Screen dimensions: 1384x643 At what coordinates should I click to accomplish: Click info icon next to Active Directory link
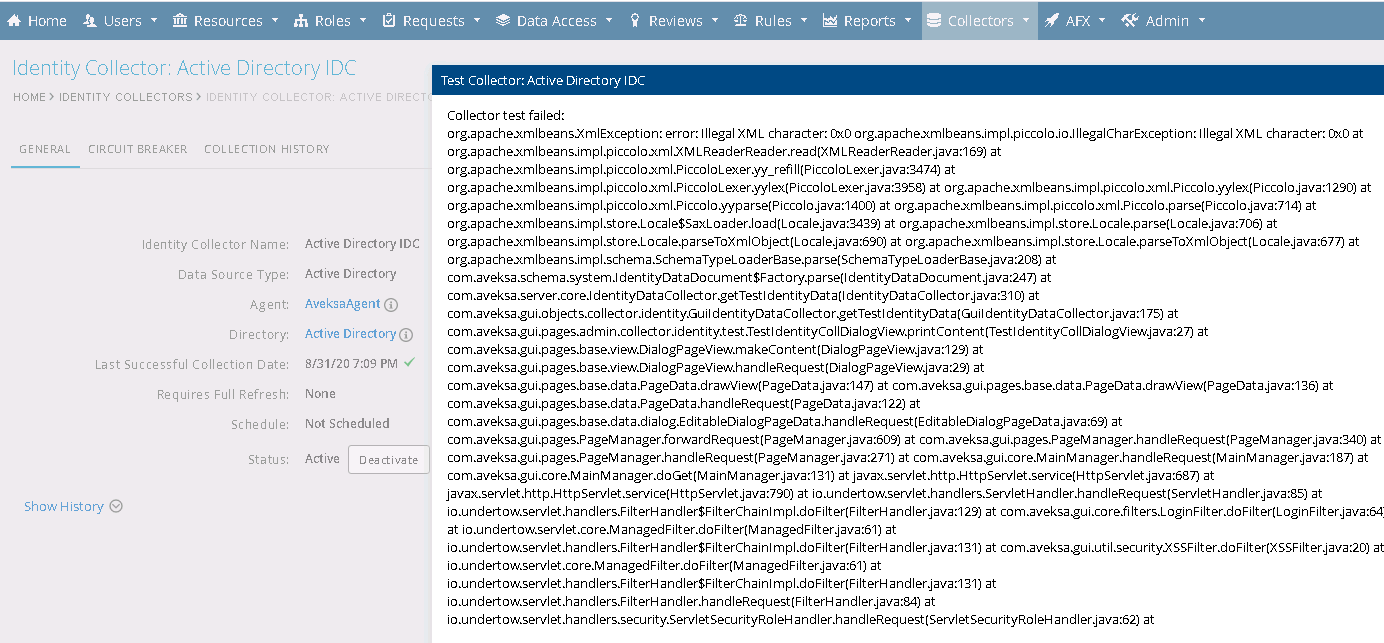(406, 335)
